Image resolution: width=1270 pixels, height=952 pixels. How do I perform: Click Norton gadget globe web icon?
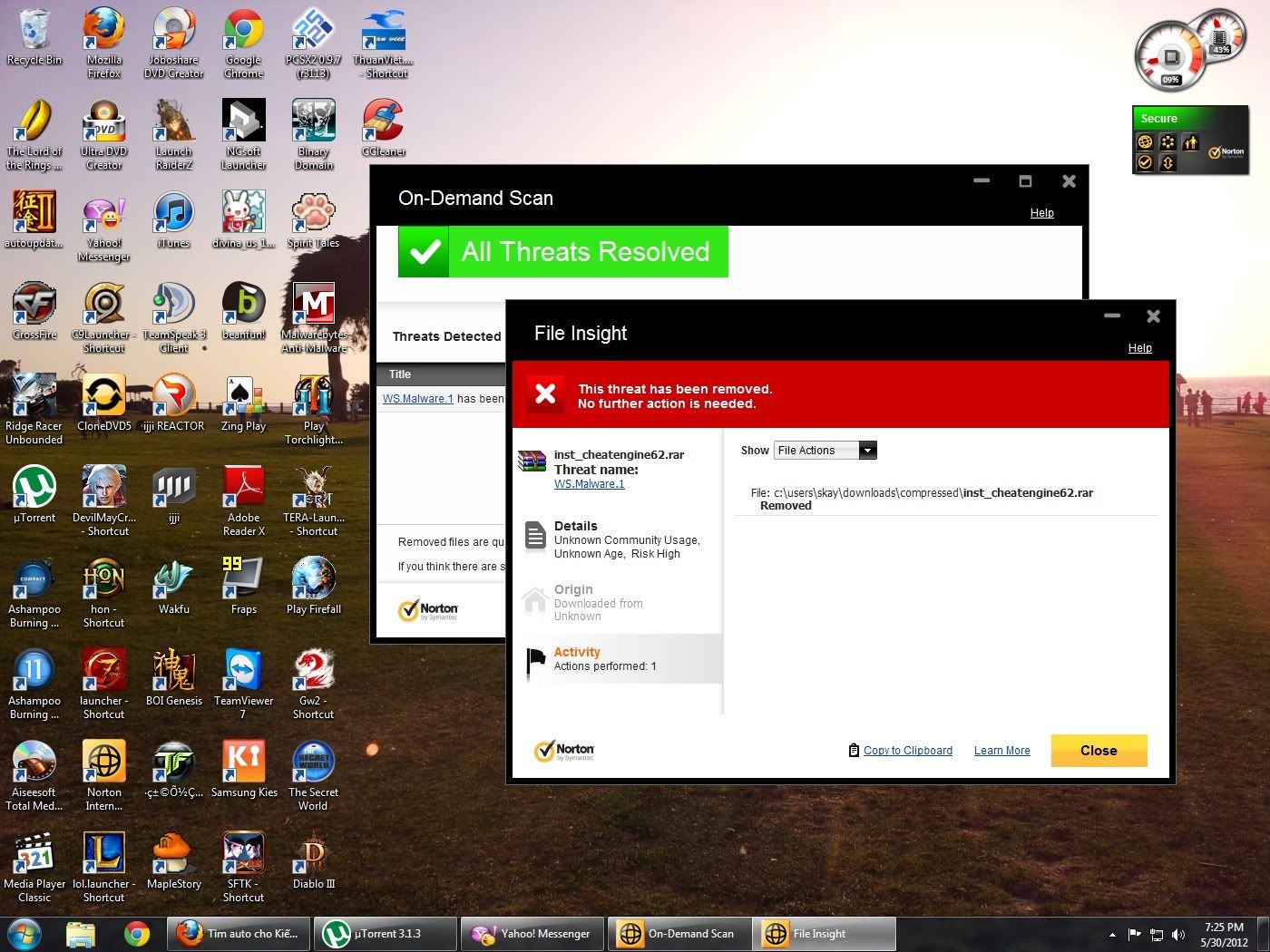point(1145,142)
